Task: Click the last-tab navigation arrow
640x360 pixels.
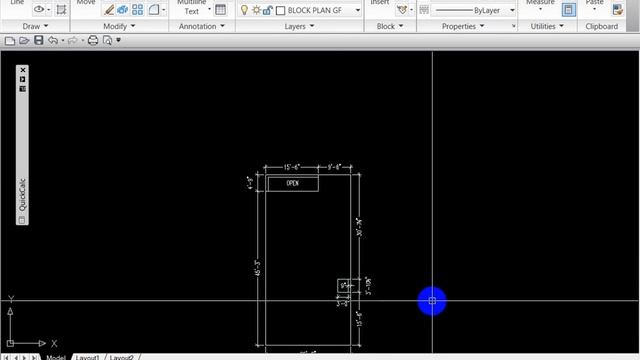Action: 34,358
